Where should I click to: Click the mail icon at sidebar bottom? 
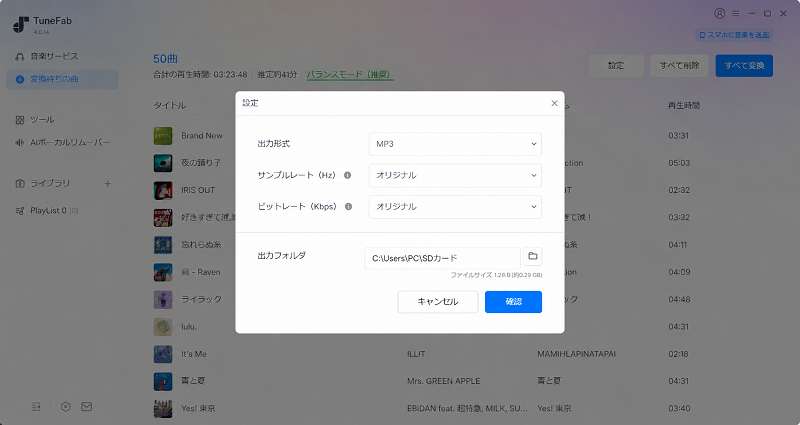87,407
